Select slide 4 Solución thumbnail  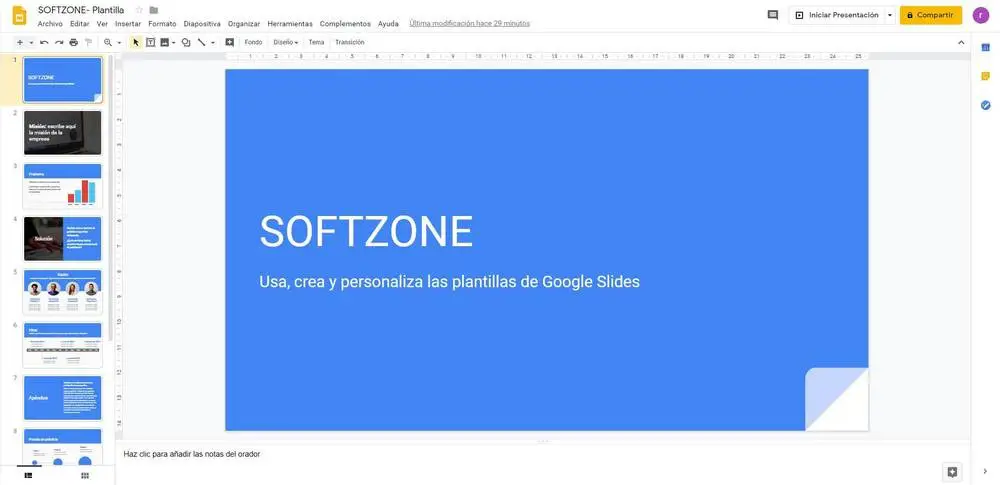[x=62, y=239]
